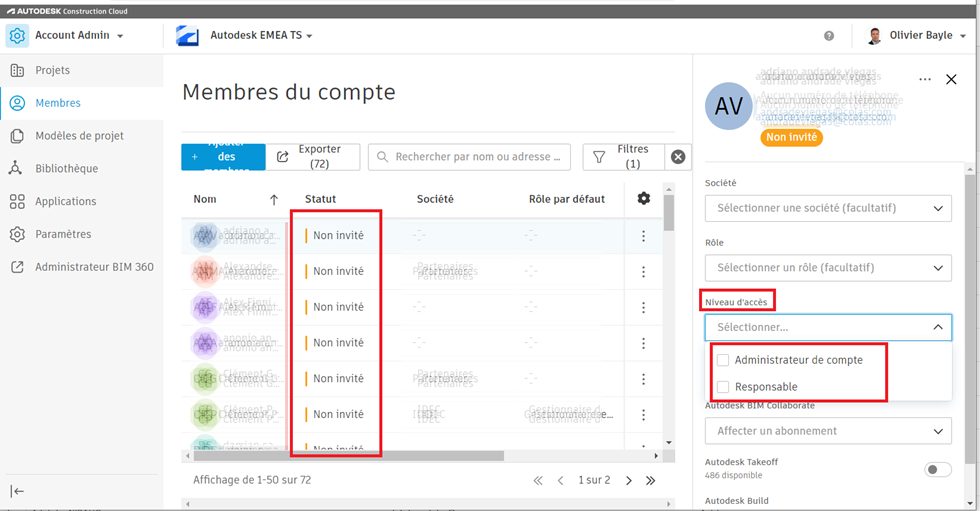Screen dimensions: 980x511
Task: Check the Responsable access option
Action: 723,387
